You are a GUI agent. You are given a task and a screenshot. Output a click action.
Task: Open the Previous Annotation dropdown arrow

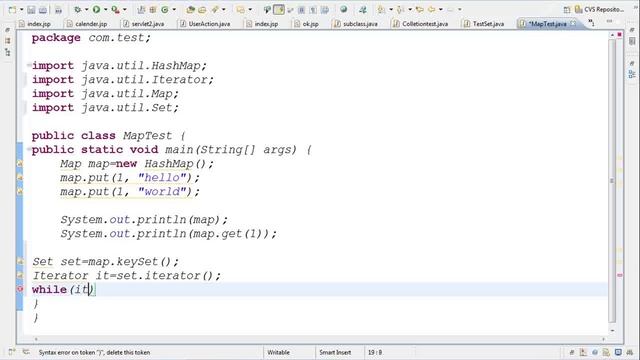(410, 9)
